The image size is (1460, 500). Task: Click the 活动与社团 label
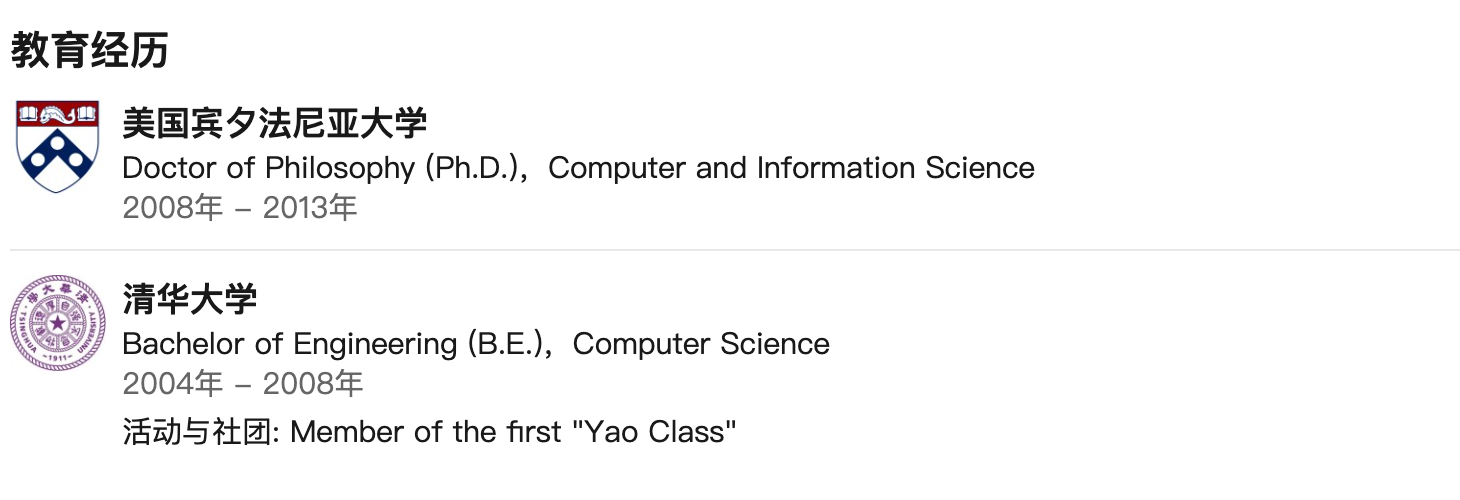pos(205,432)
